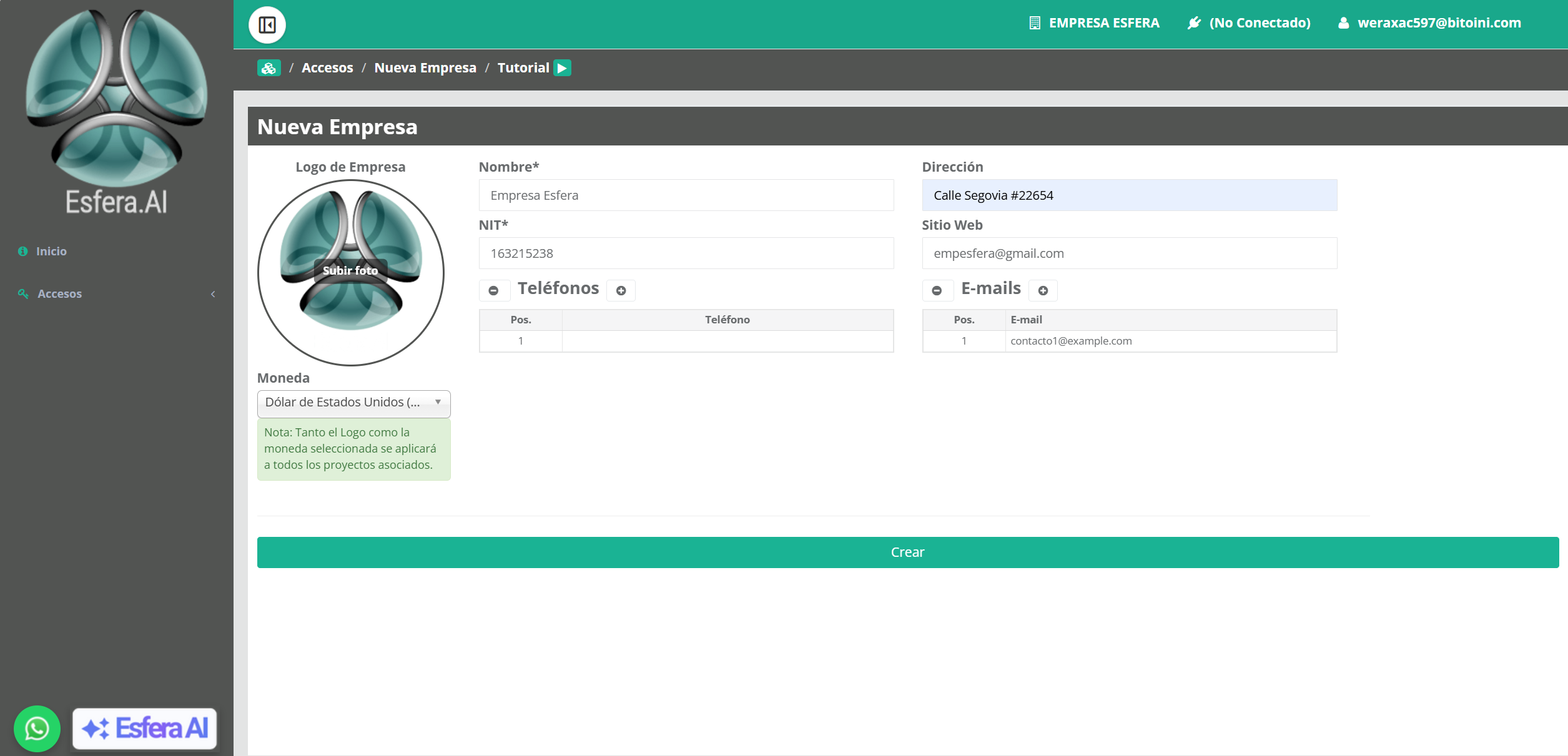Focus the Sitio Web input field

point(1130,253)
